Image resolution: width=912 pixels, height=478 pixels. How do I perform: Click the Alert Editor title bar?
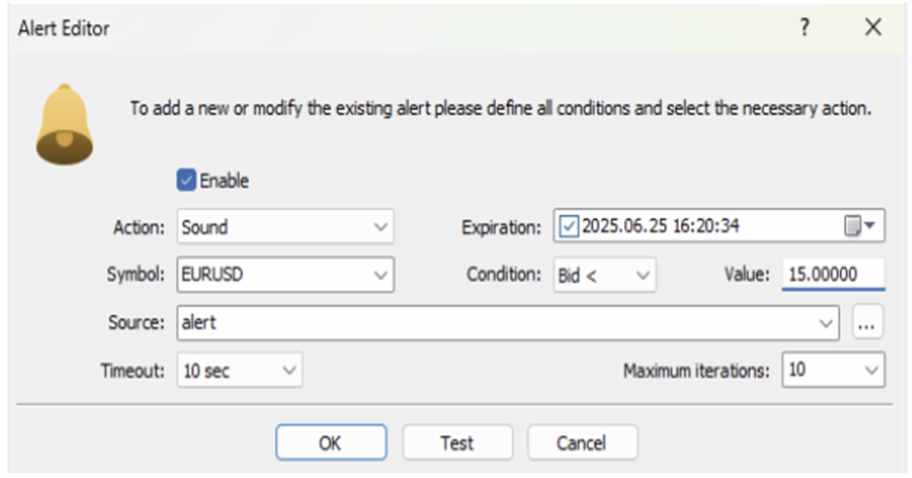tap(400, 28)
